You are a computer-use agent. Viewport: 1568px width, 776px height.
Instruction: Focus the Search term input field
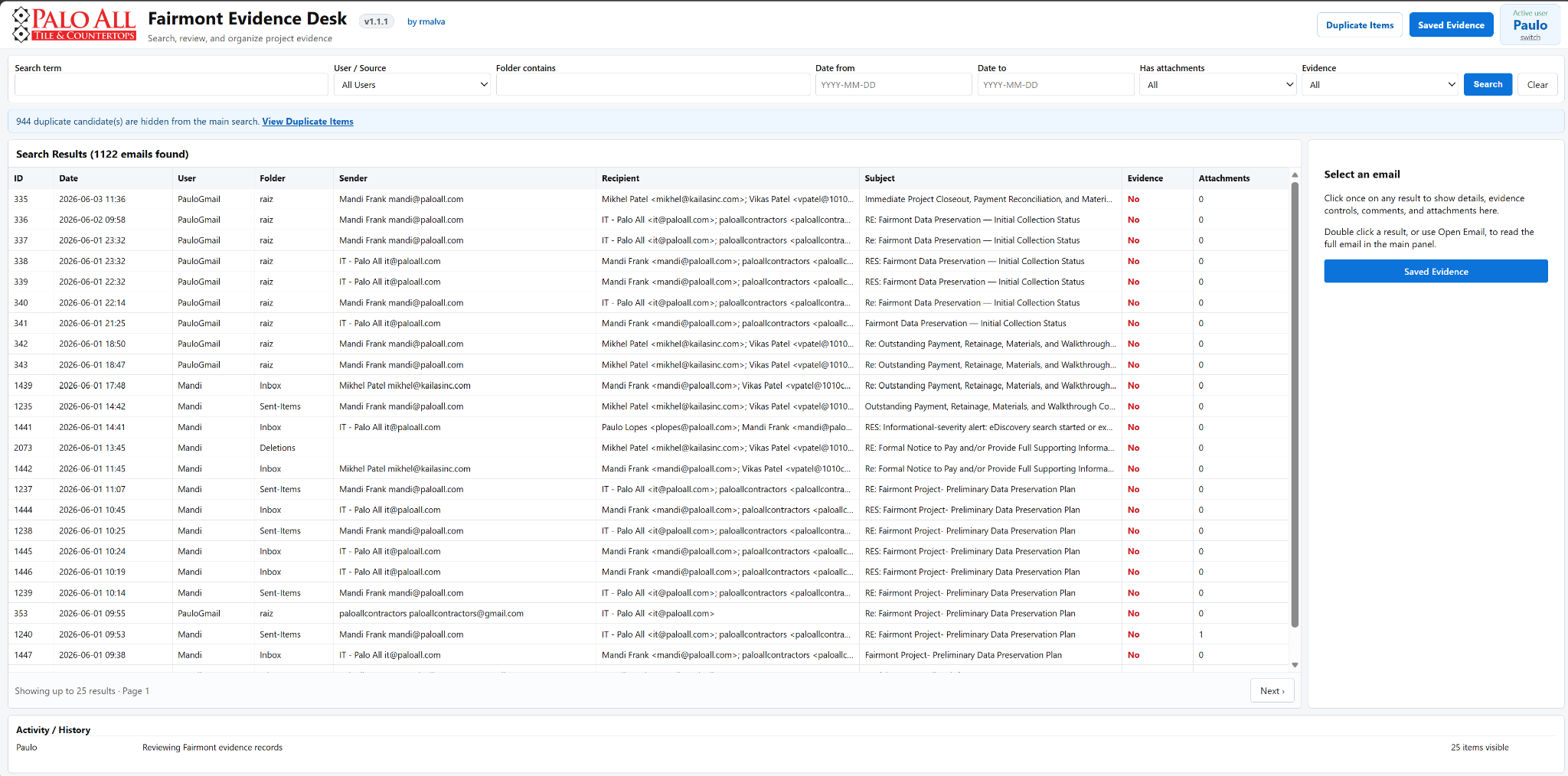(x=171, y=85)
